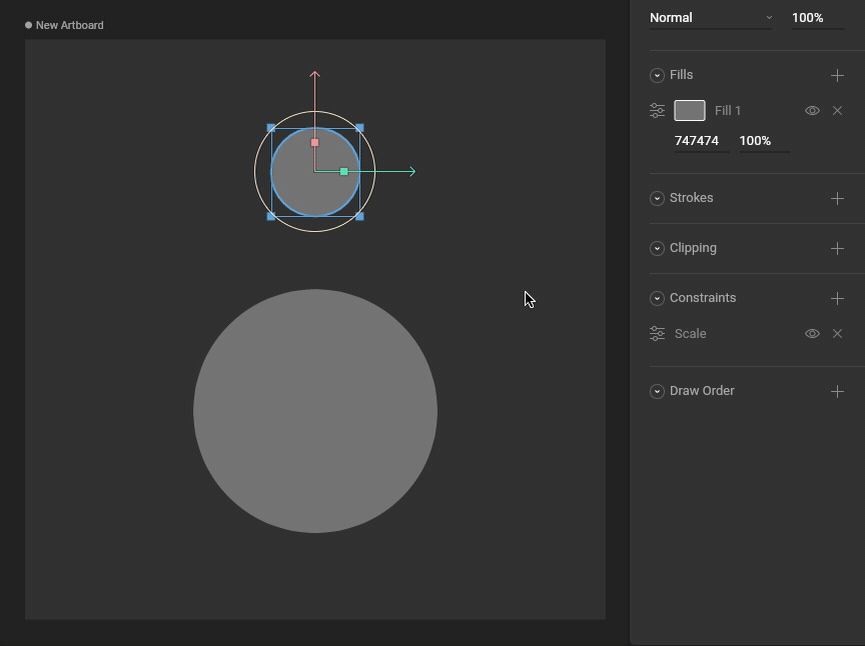
Task: Open Scale constraint options sliders icon
Action: coord(657,334)
